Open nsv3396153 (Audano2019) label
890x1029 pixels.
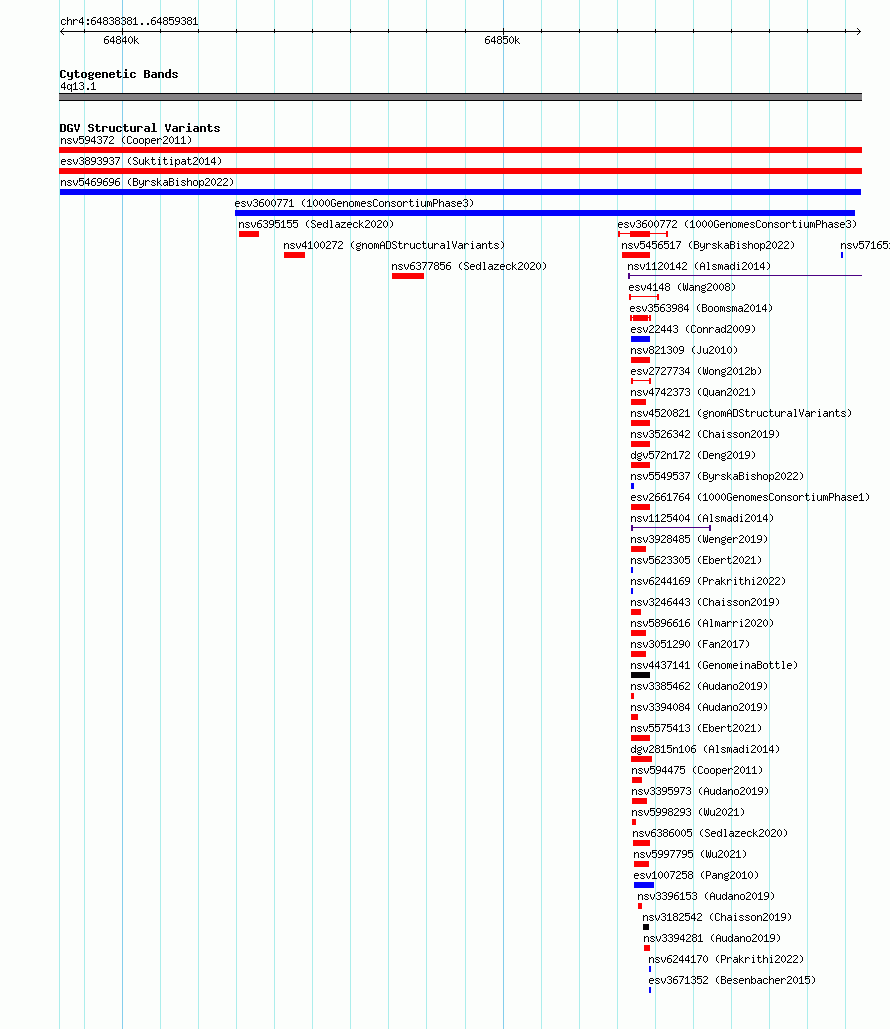(x=706, y=896)
